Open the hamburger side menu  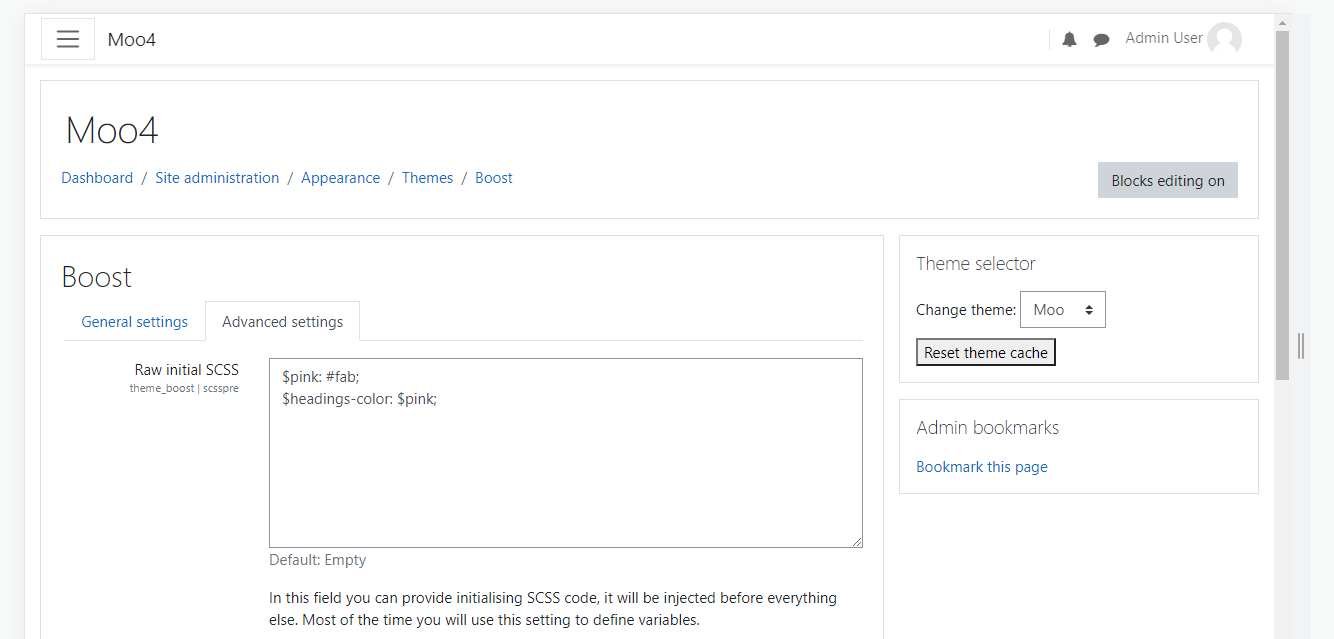tap(68, 39)
